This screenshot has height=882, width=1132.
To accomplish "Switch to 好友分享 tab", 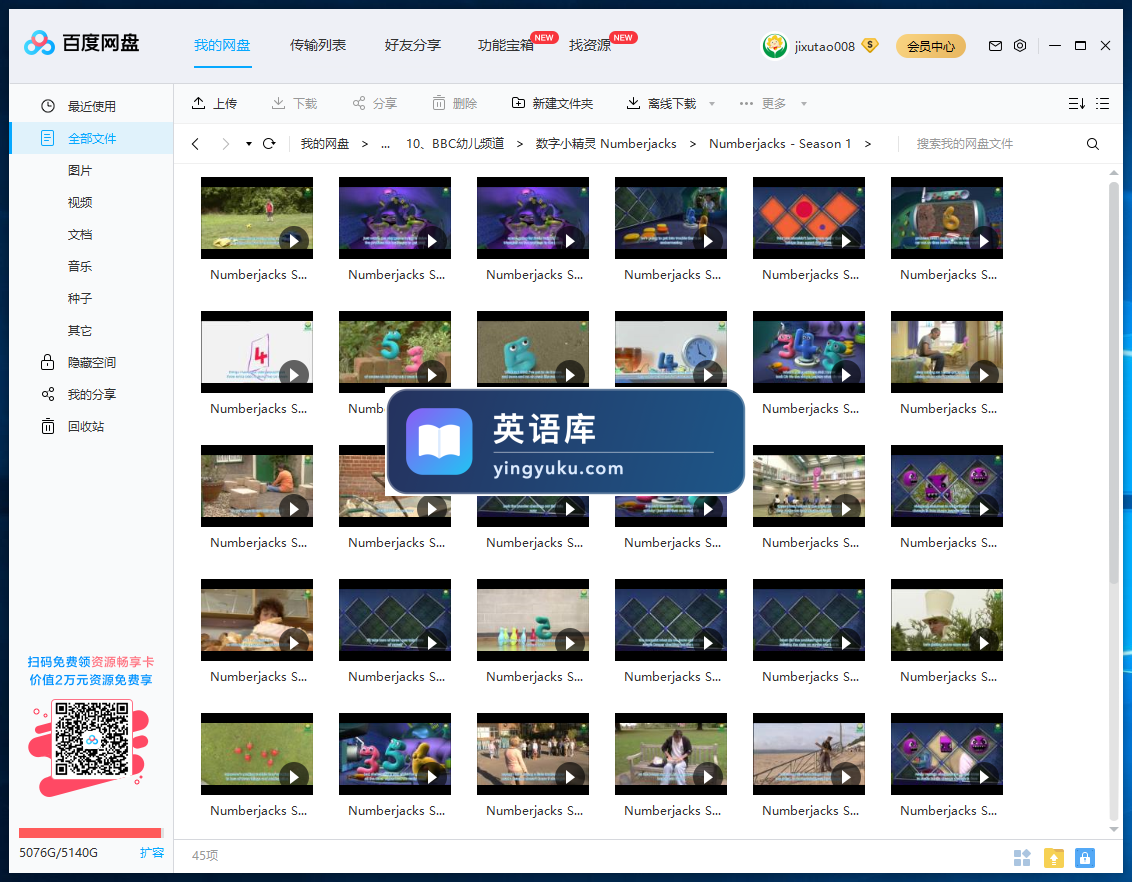I will pos(413,45).
